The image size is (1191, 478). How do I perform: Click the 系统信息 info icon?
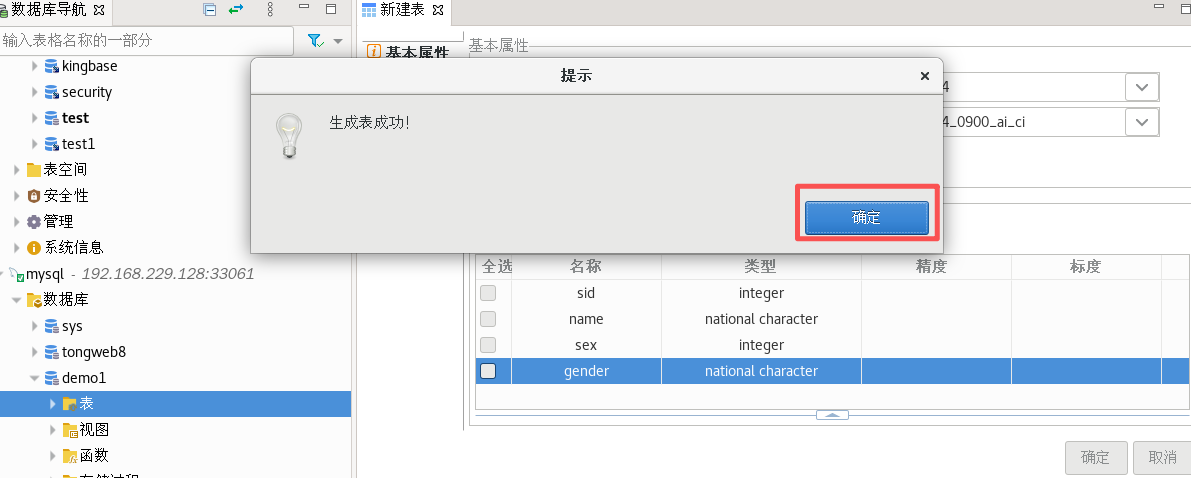tap(34, 248)
